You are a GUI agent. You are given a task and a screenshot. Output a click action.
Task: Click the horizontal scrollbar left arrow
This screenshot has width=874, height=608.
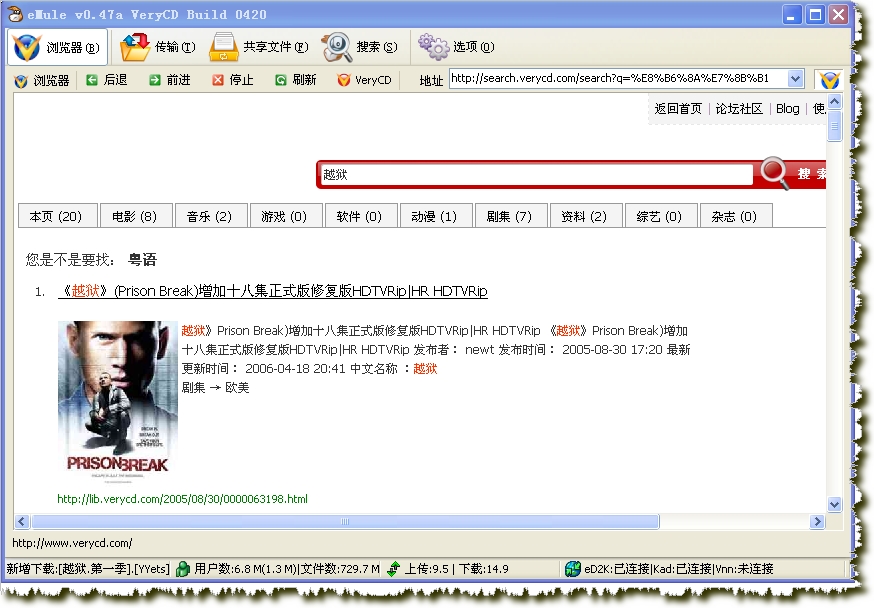[x=22, y=522]
